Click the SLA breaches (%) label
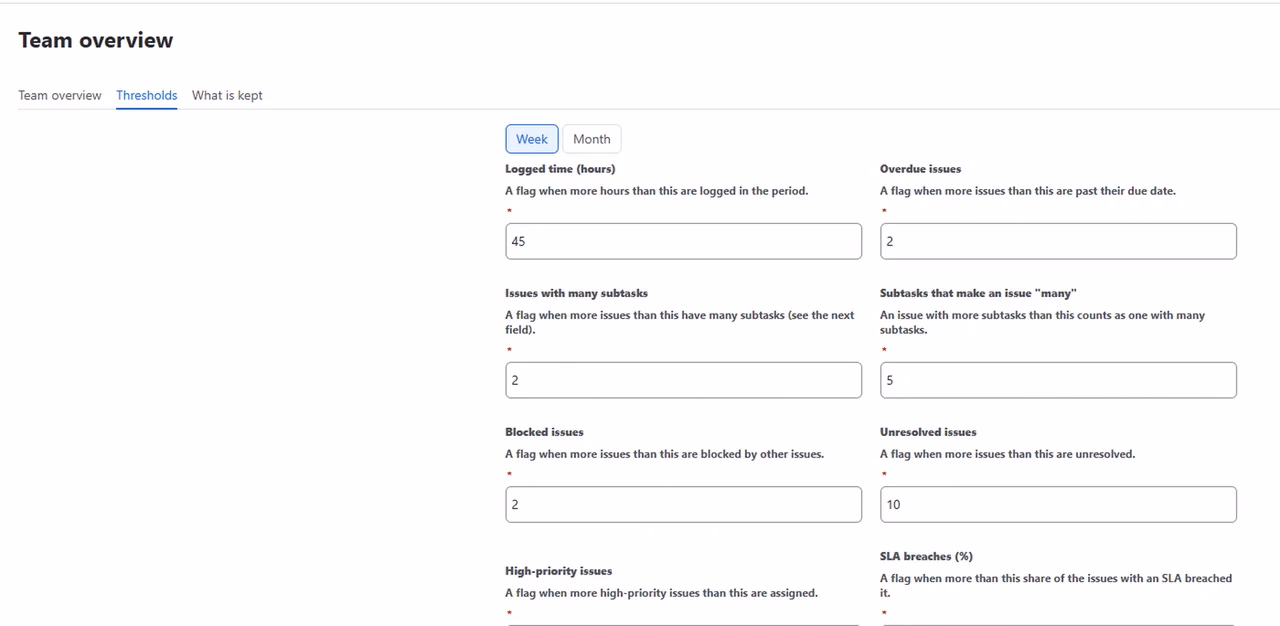This screenshot has width=1280, height=626. 926,556
